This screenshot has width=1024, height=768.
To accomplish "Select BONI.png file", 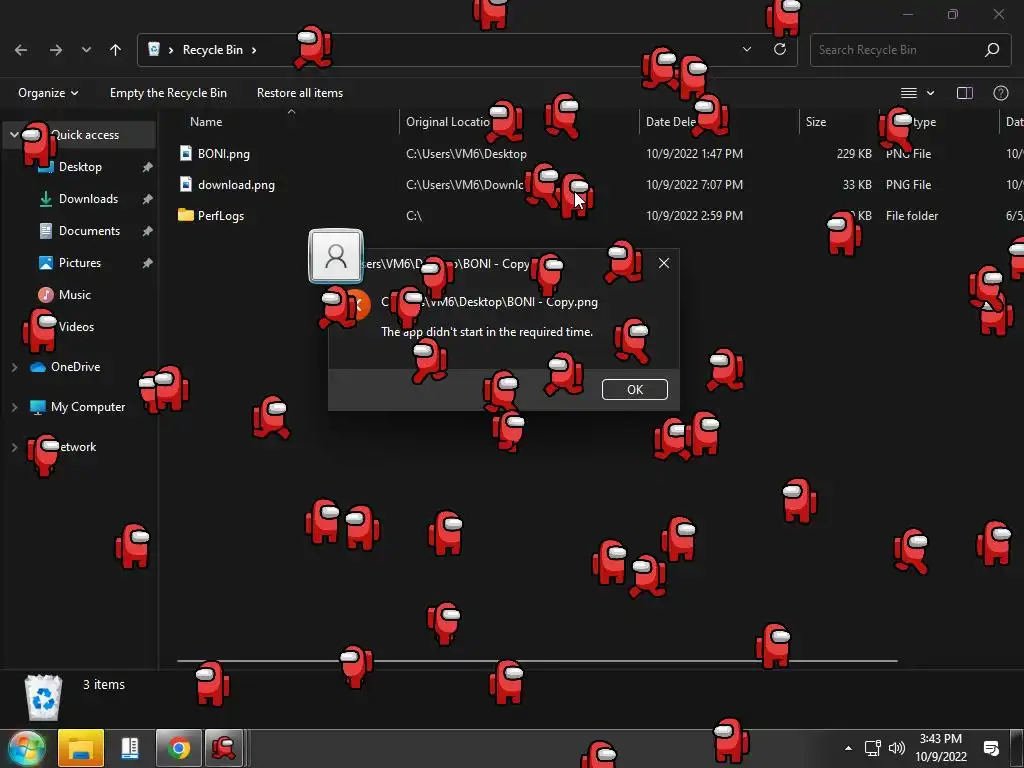I will pyautogui.click(x=223, y=154).
